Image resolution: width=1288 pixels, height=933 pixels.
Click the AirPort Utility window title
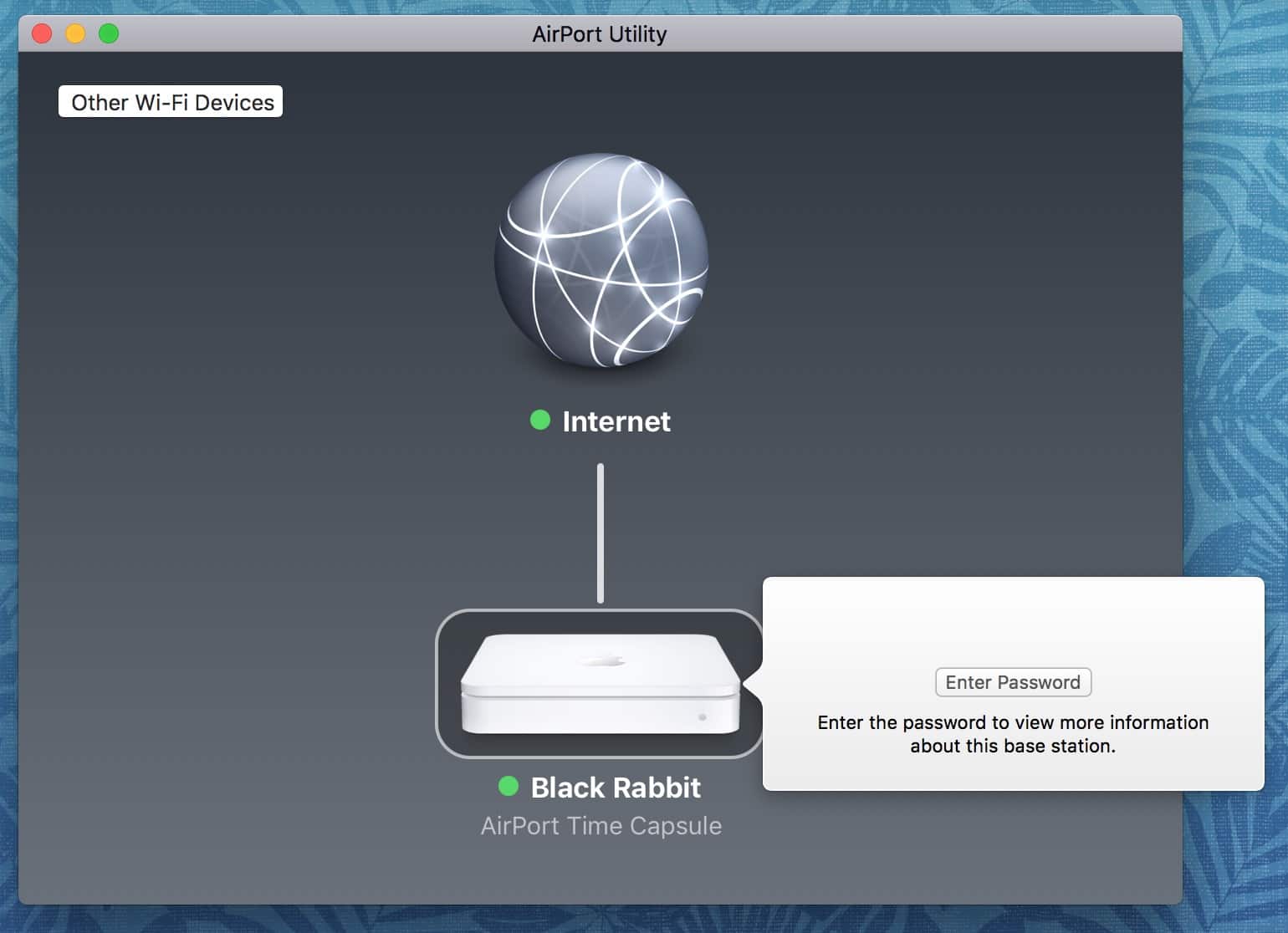pyautogui.click(x=600, y=34)
